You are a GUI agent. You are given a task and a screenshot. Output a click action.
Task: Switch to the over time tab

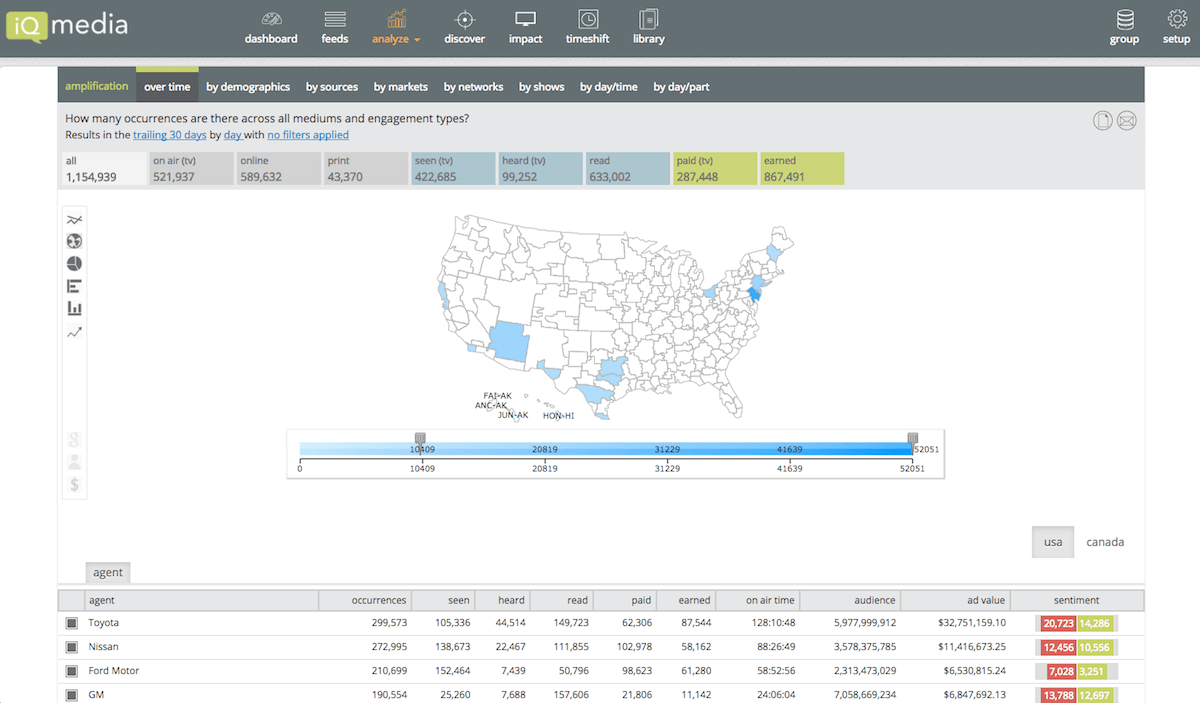pyautogui.click(x=167, y=86)
